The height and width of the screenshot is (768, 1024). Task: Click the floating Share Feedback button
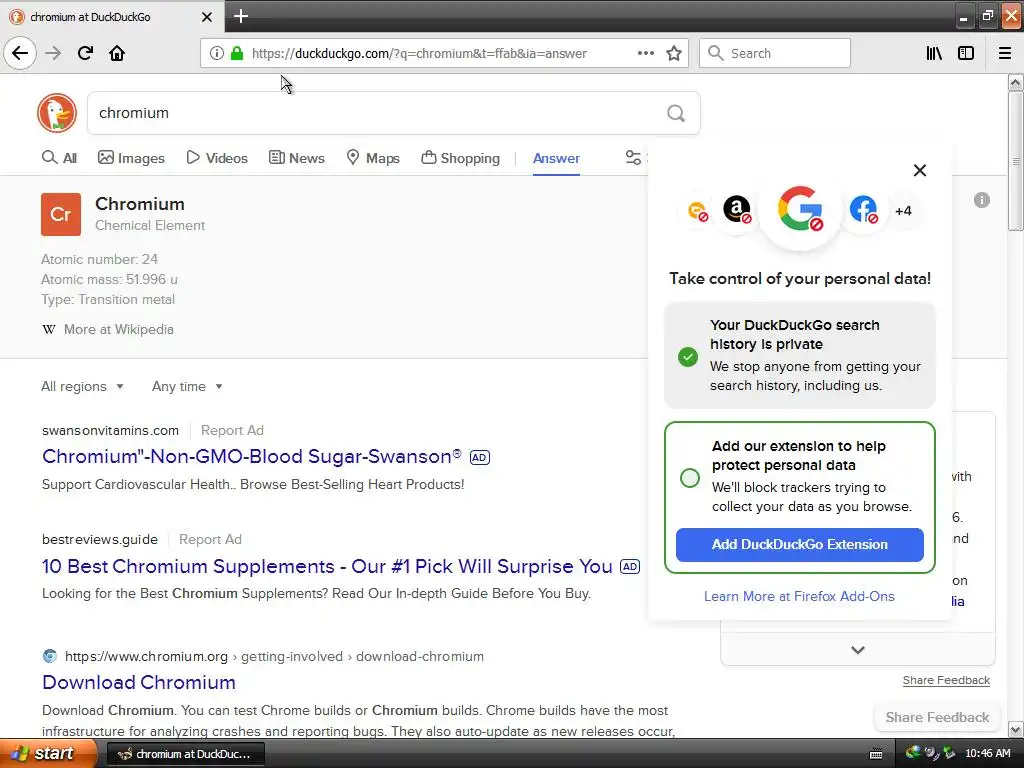point(937,717)
